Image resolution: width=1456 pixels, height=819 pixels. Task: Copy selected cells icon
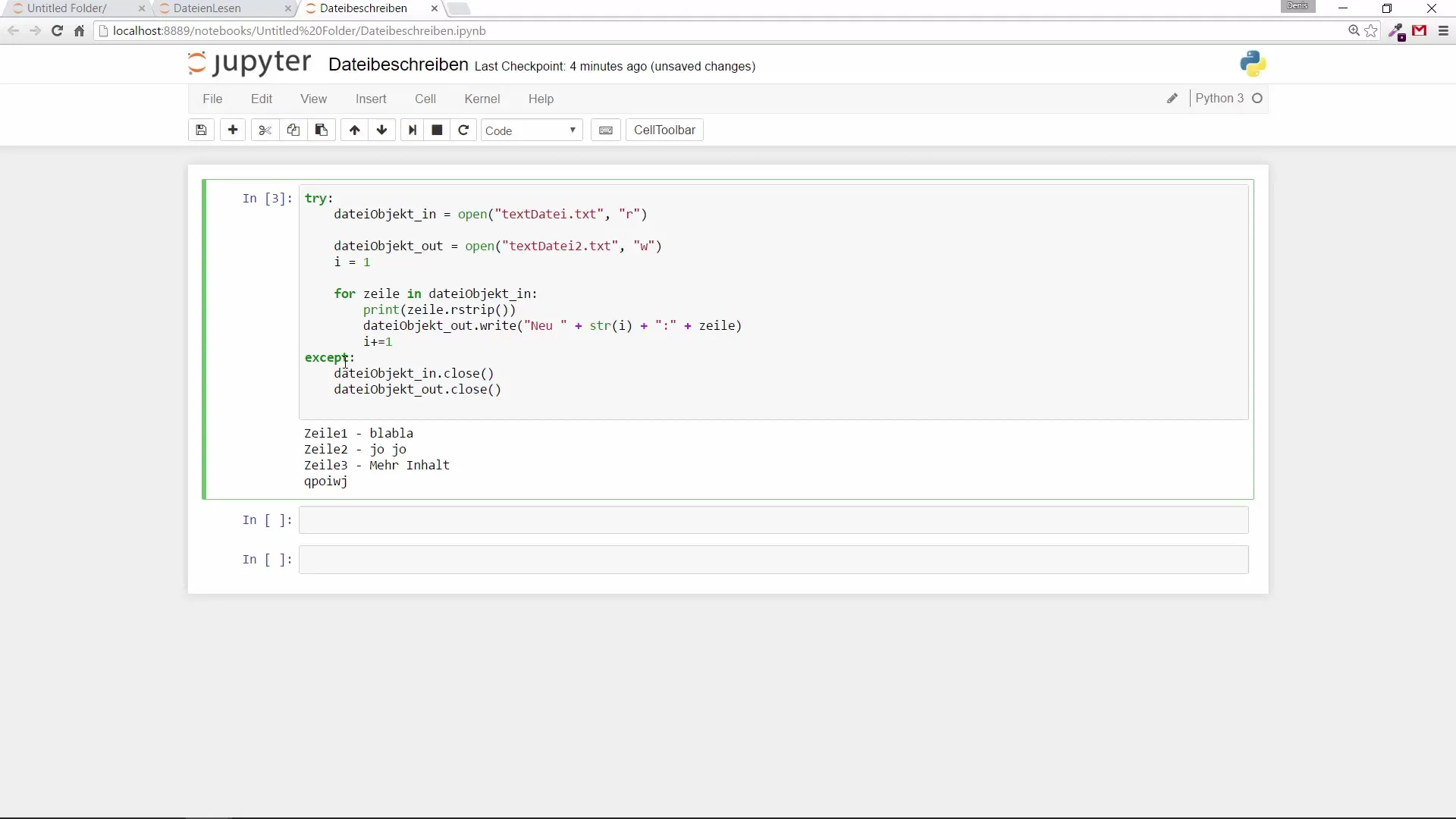pyautogui.click(x=293, y=130)
